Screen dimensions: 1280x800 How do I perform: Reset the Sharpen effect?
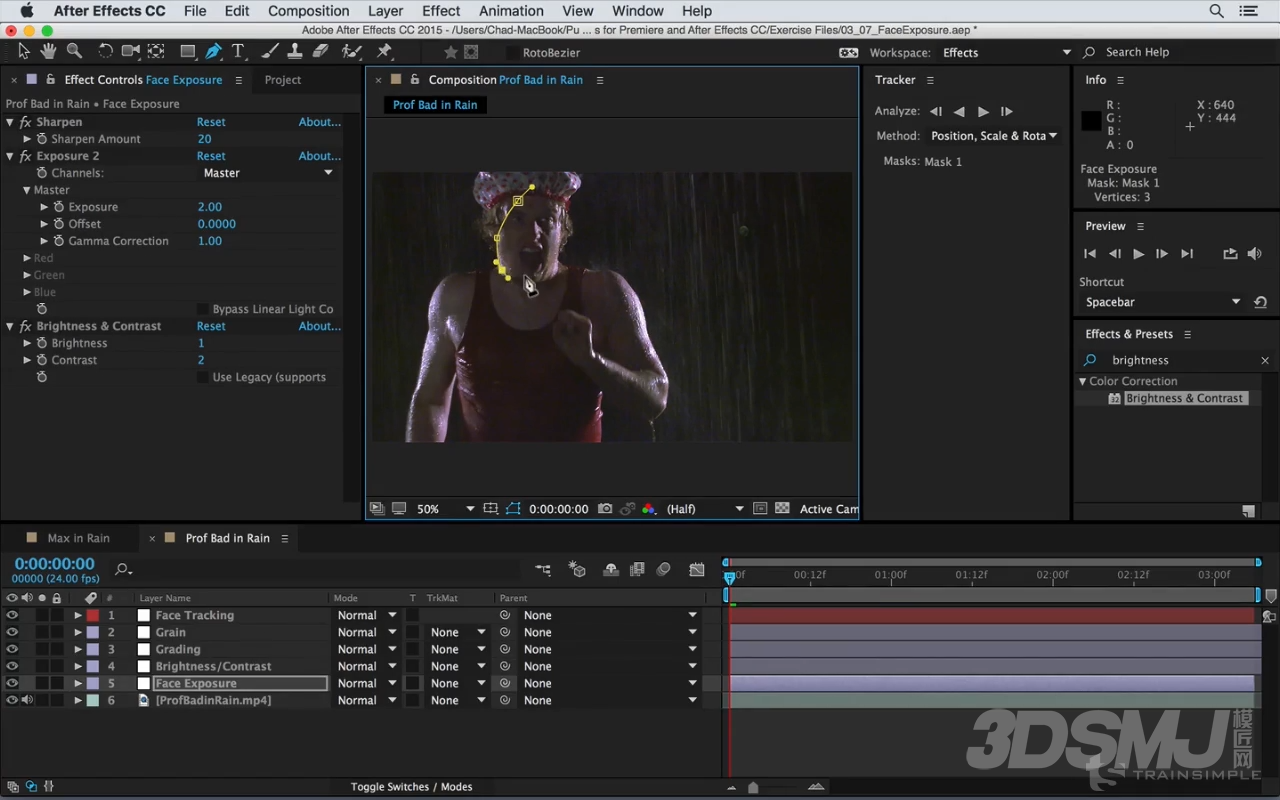pos(211,122)
